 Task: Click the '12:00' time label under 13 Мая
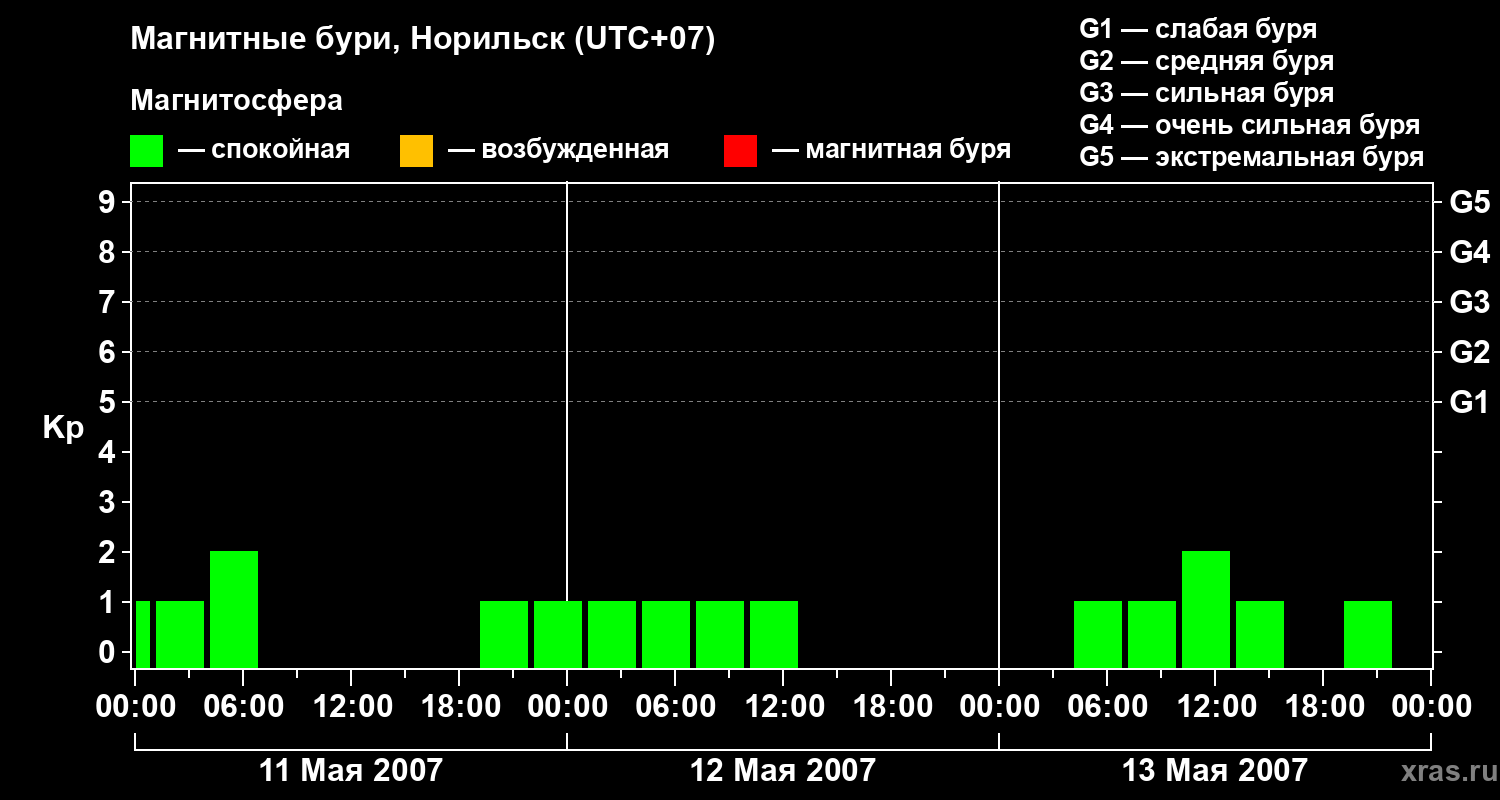(x=1215, y=707)
